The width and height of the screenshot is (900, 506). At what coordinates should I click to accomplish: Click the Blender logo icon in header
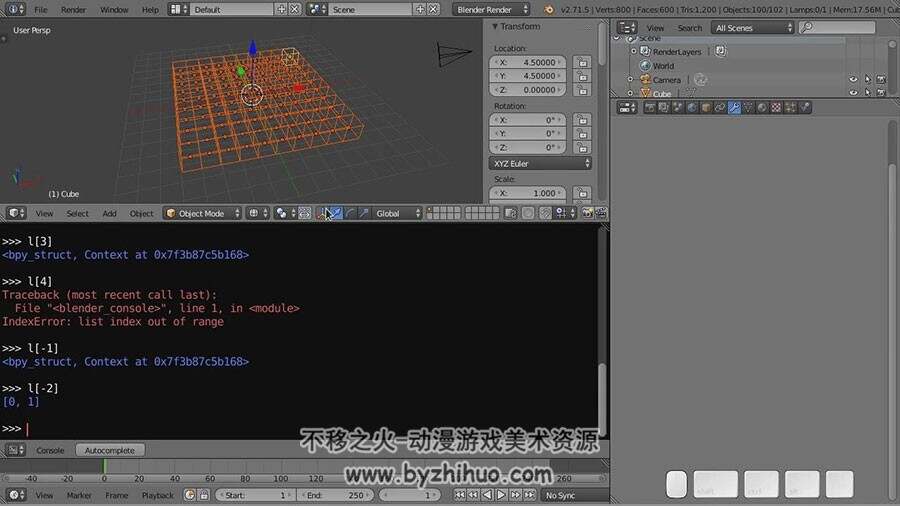pyautogui.click(x=549, y=9)
